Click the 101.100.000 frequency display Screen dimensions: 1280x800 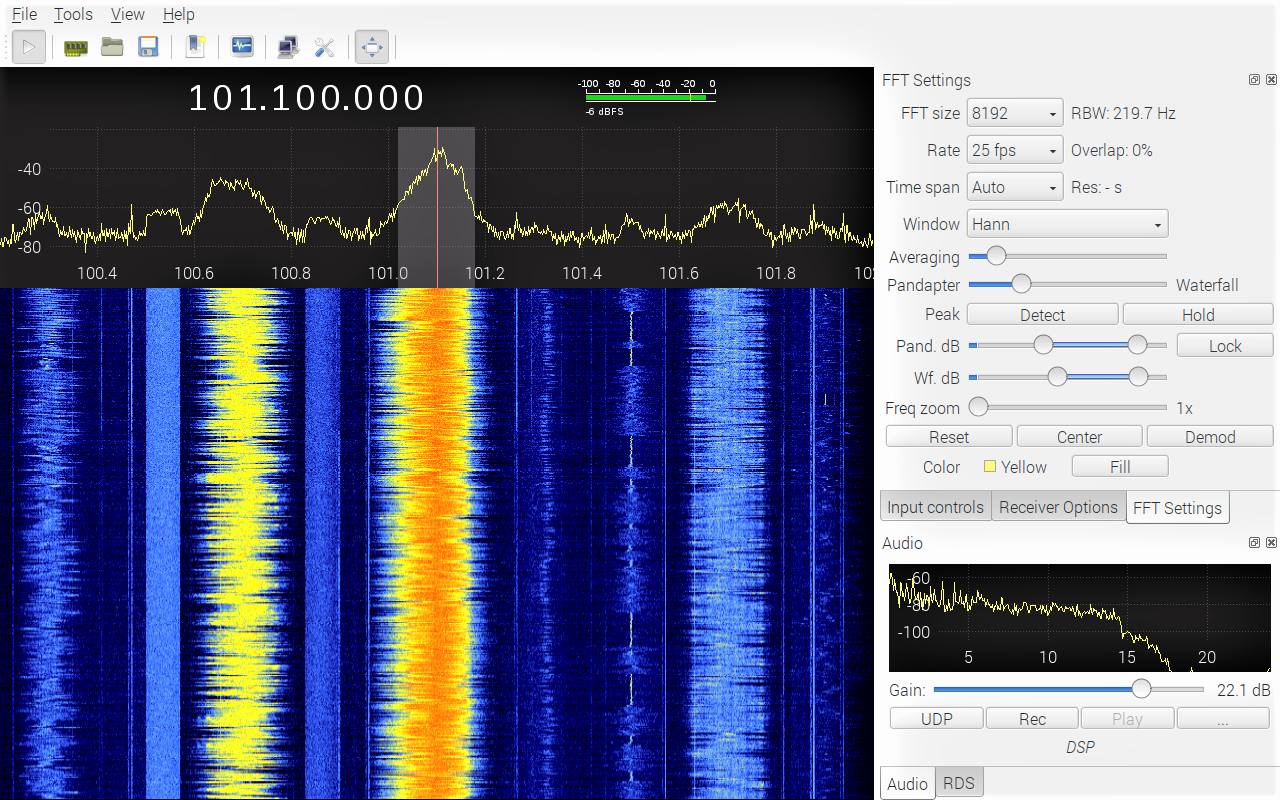tap(306, 98)
